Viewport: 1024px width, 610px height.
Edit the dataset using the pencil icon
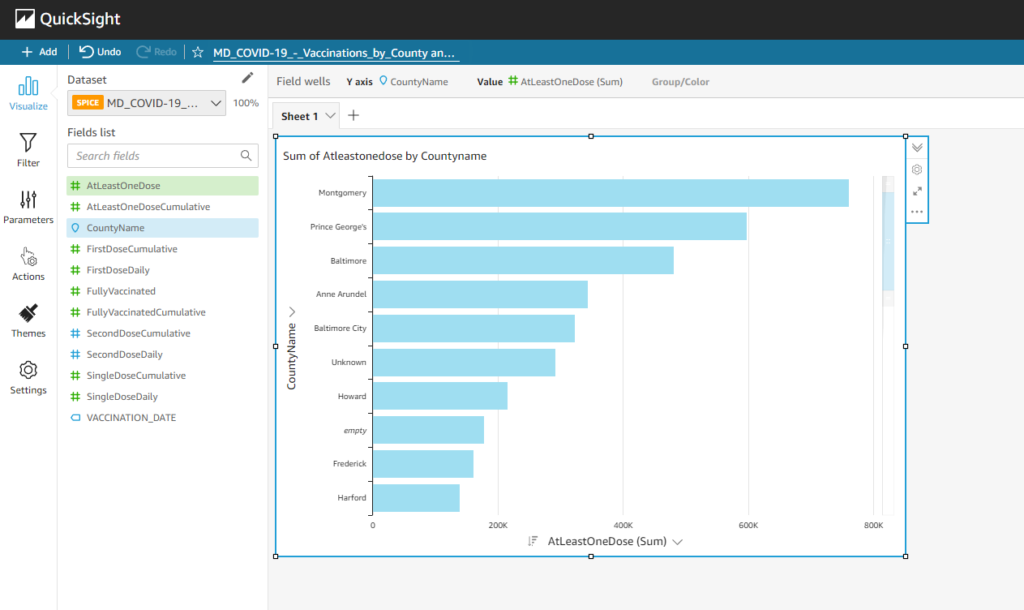[x=247, y=77]
